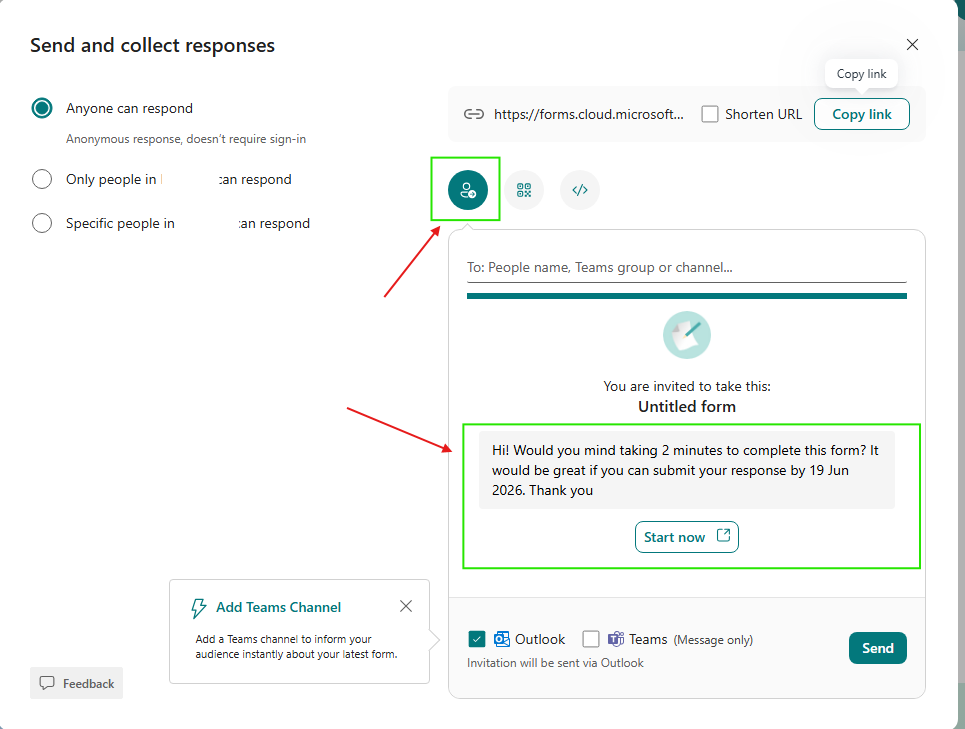
Task: Click the lightning bolt Add Teams Channel icon
Action: tap(198, 608)
